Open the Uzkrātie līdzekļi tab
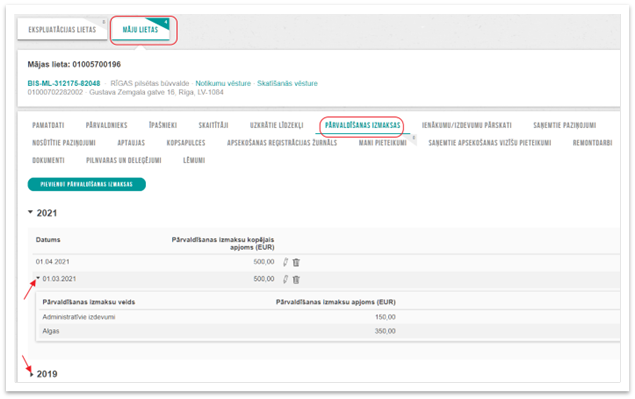635x399 pixels. click(277, 125)
